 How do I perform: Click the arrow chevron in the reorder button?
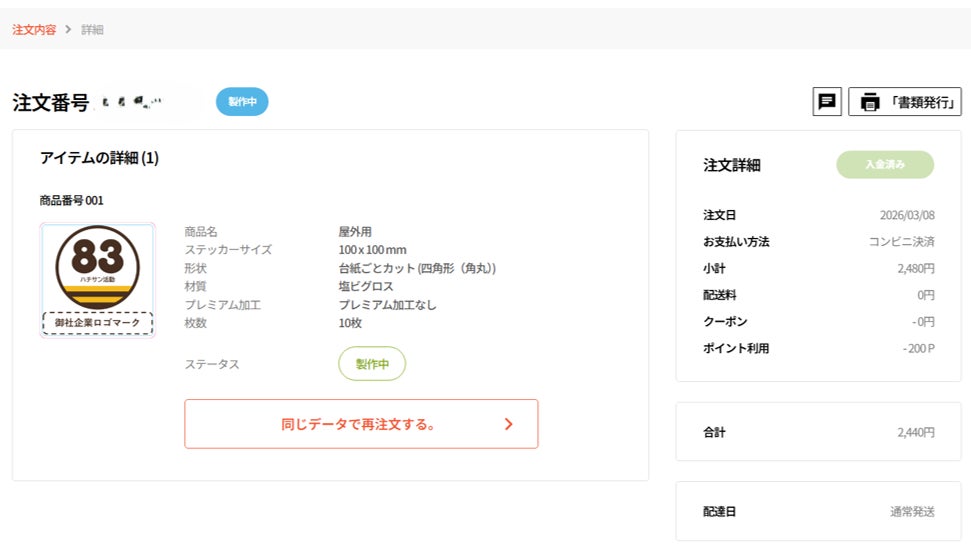click(x=508, y=424)
